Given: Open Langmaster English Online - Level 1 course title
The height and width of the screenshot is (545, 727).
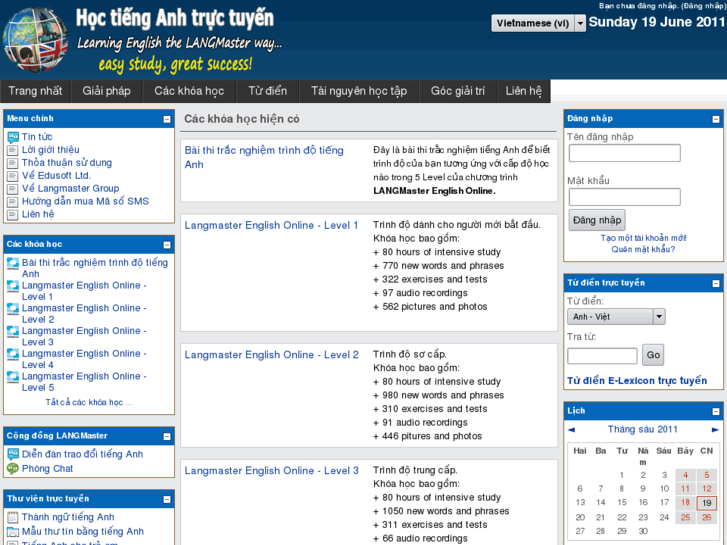Looking at the screenshot, I should click(271, 225).
